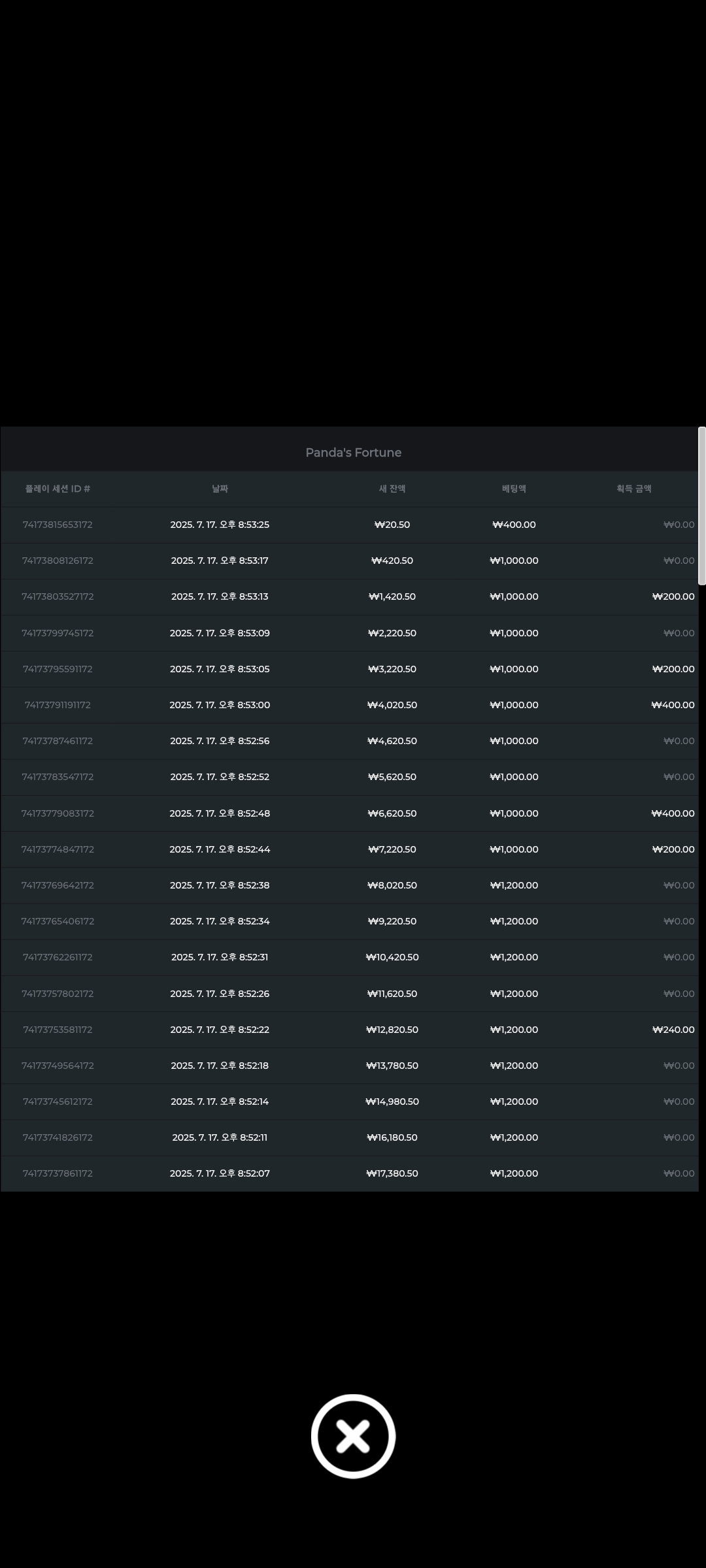Click the Panda's Fortune title
The image size is (706, 1568).
click(x=354, y=452)
